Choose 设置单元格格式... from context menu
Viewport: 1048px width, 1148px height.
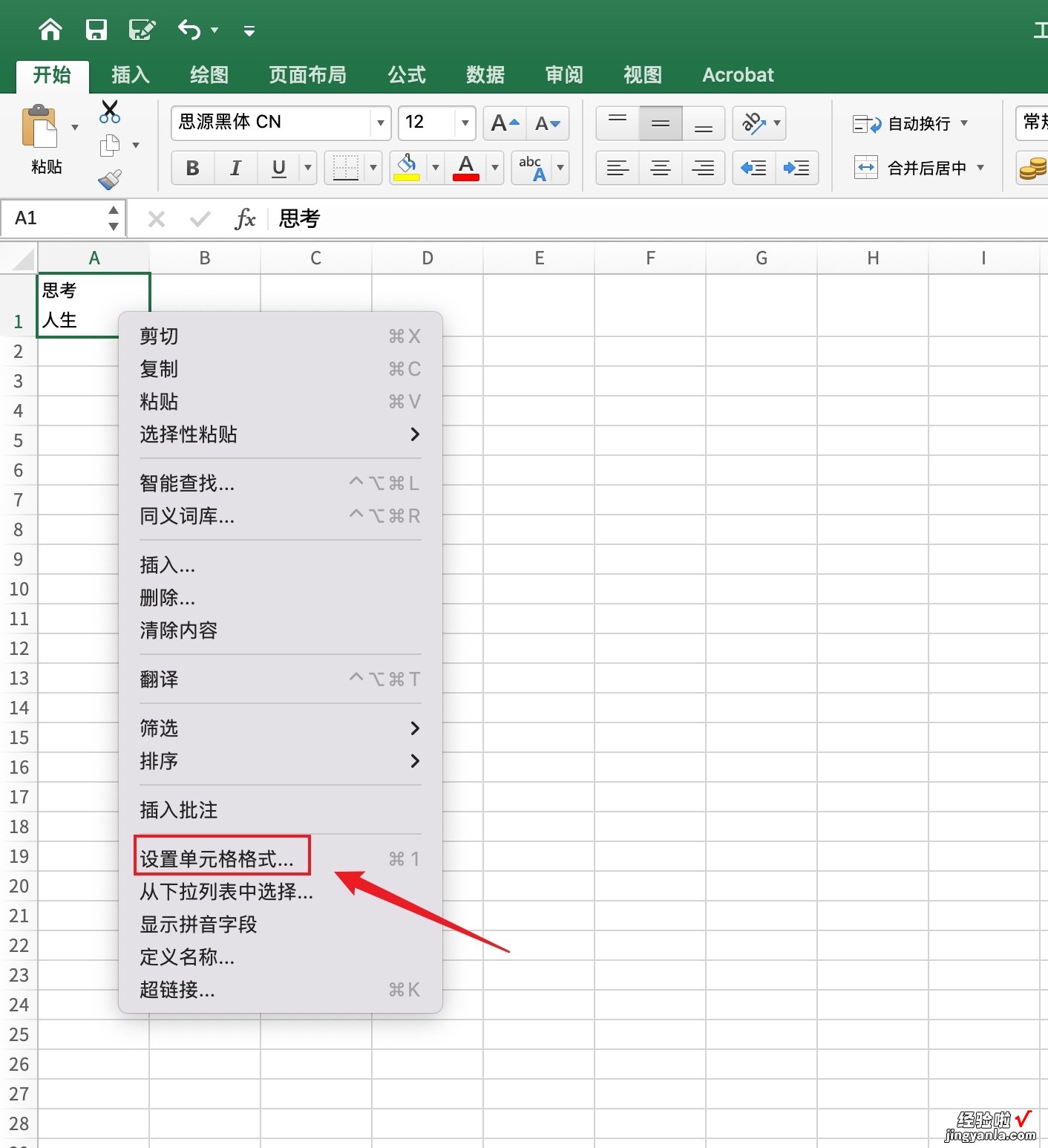281,859
